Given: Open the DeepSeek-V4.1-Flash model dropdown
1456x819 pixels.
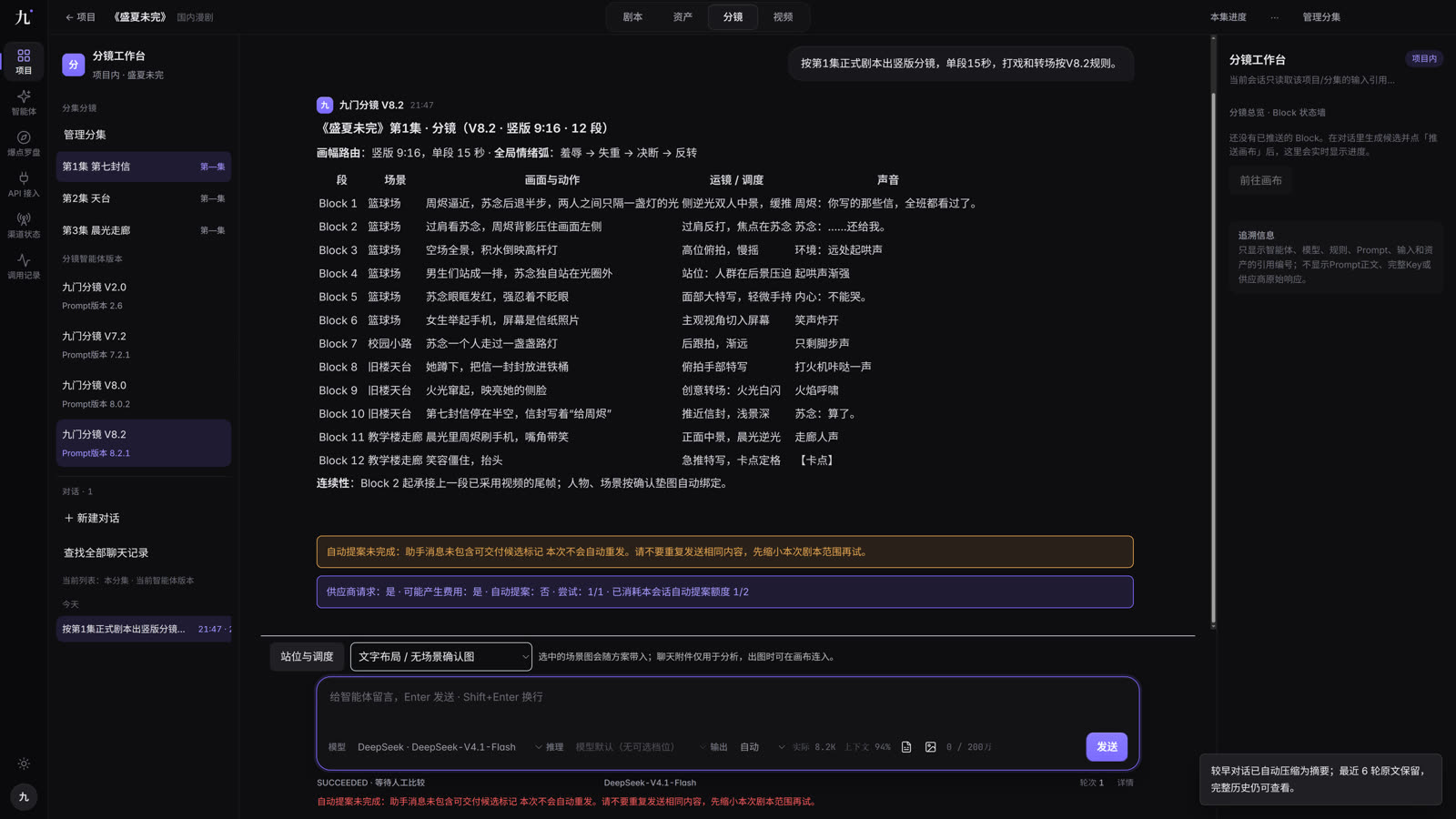Looking at the screenshot, I should tap(450, 747).
